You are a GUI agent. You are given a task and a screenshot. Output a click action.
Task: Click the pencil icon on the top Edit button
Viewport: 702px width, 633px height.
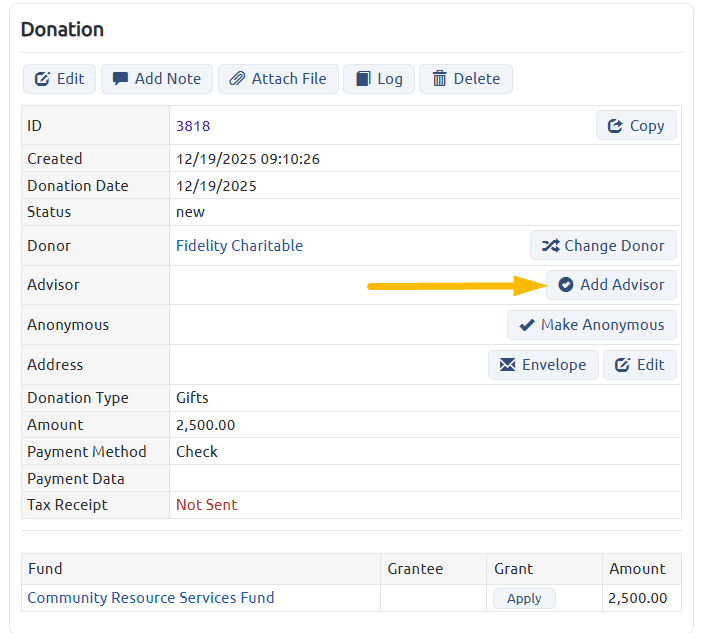42,79
